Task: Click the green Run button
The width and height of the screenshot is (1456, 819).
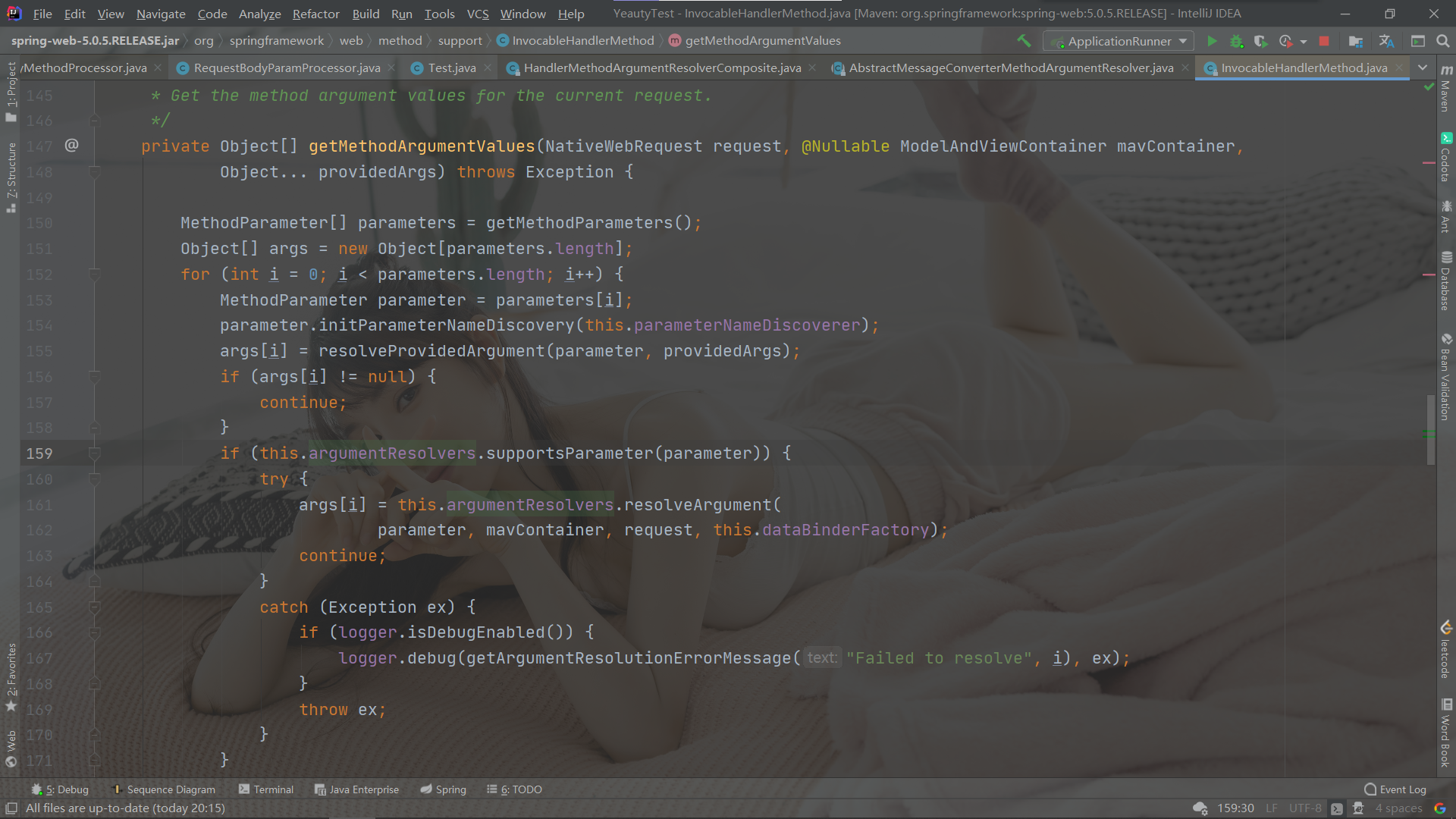Action: [1212, 41]
